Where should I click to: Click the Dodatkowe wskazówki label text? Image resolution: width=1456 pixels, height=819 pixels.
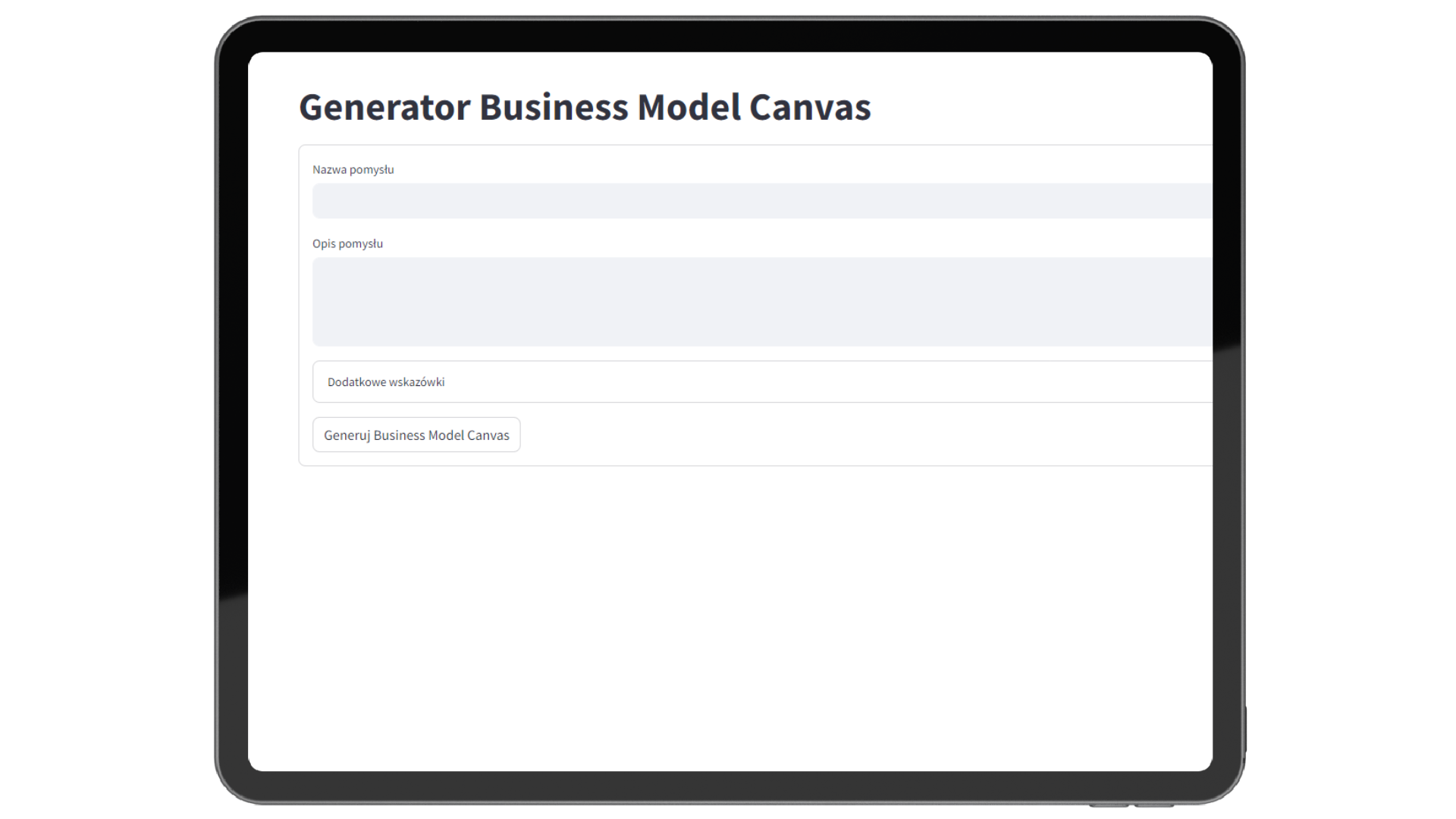pyautogui.click(x=386, y=382)
